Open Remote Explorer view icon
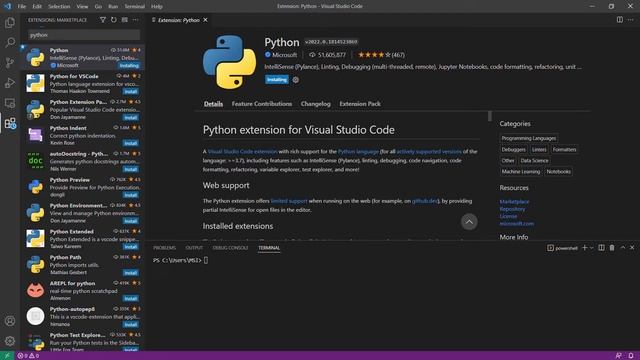This screenshot has width=640, height=360. point(10,103)
